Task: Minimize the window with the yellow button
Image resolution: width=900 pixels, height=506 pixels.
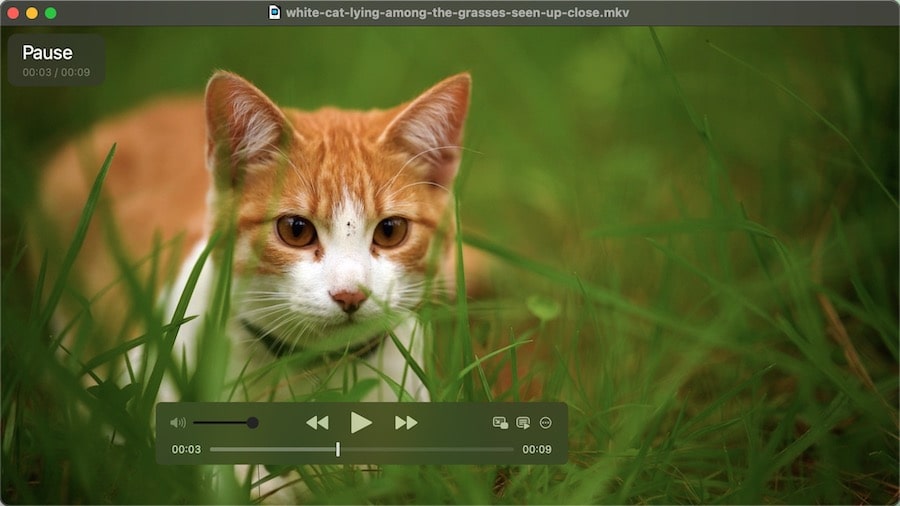Action: 32,13
